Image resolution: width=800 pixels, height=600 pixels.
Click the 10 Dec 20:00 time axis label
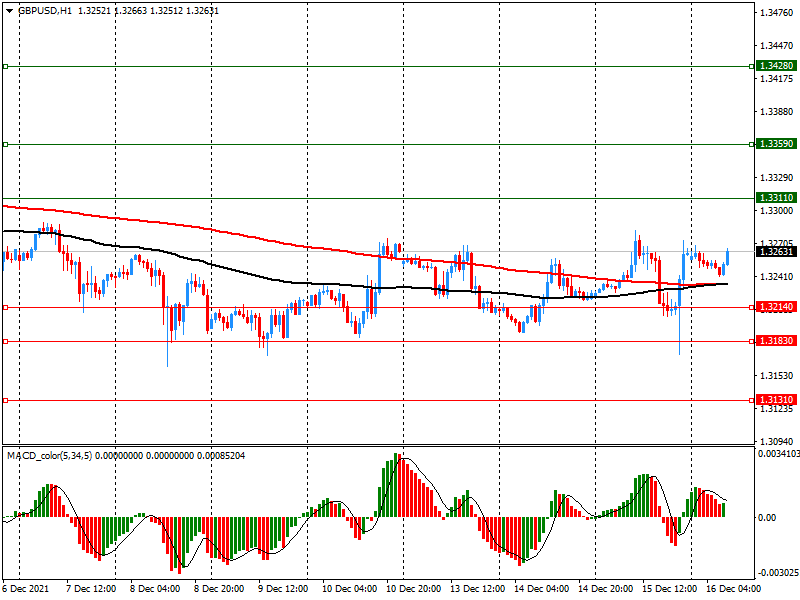tap(413, 589)
